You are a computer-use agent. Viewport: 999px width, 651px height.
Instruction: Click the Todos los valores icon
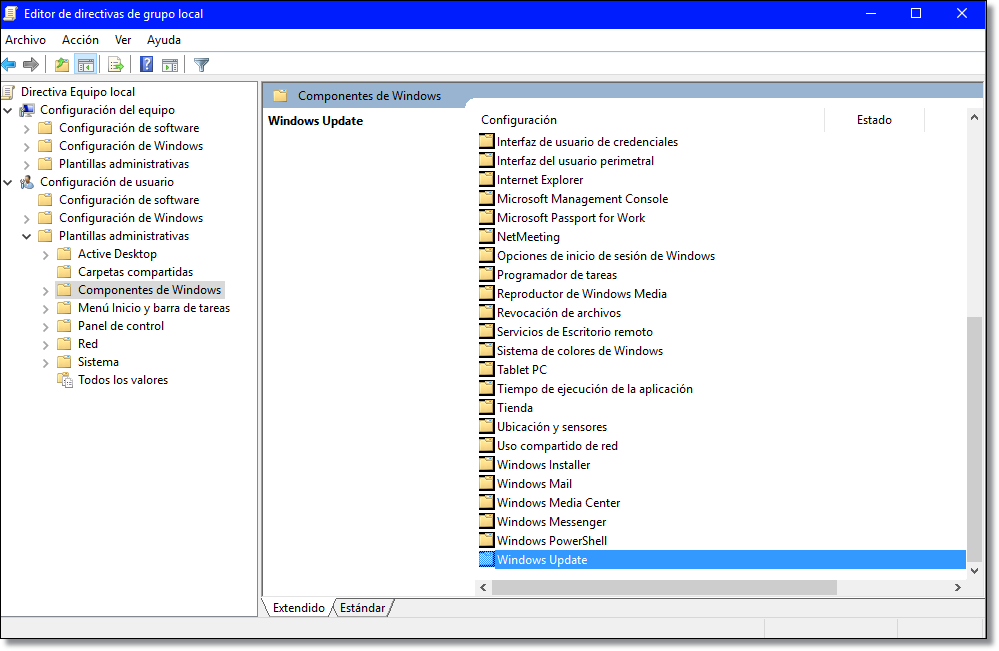65,380
